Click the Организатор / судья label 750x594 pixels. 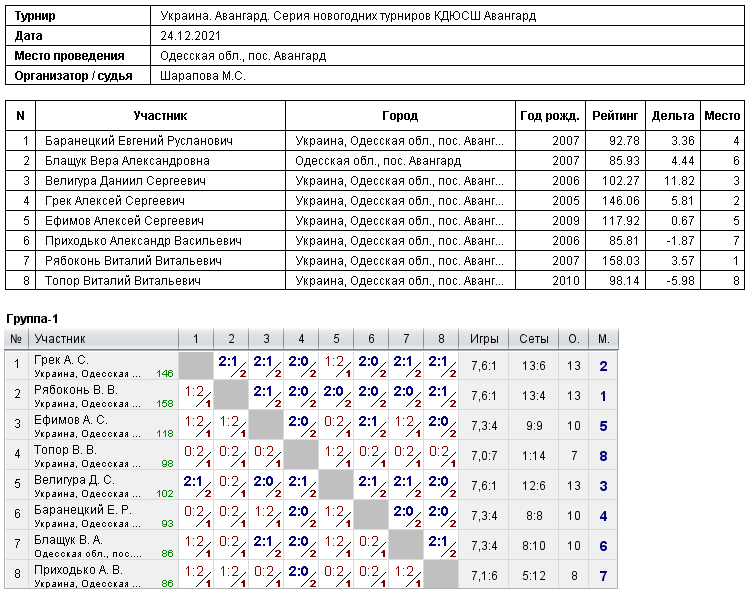coord(73,76)
